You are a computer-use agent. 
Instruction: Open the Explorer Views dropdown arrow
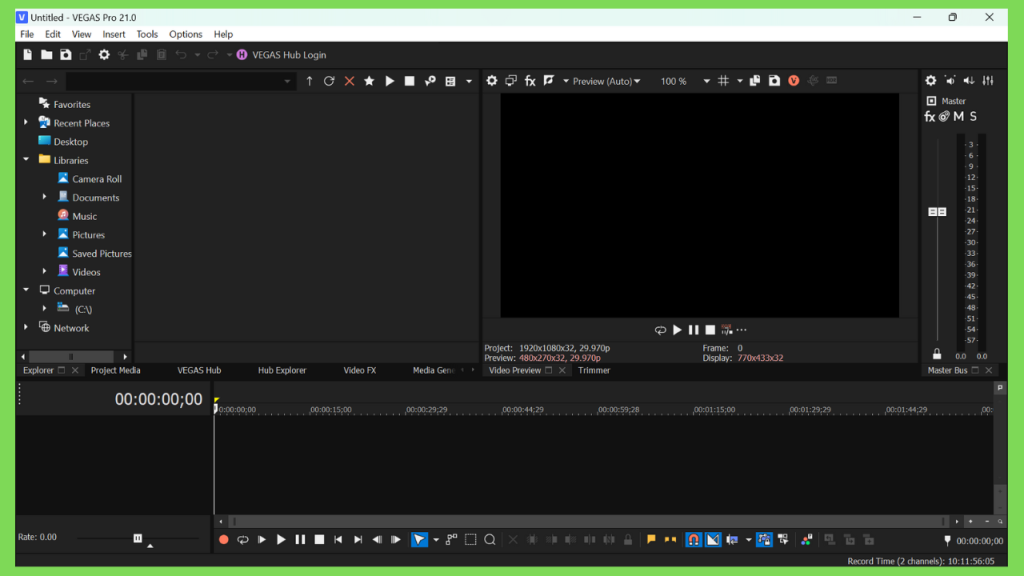tap(469, 82)
